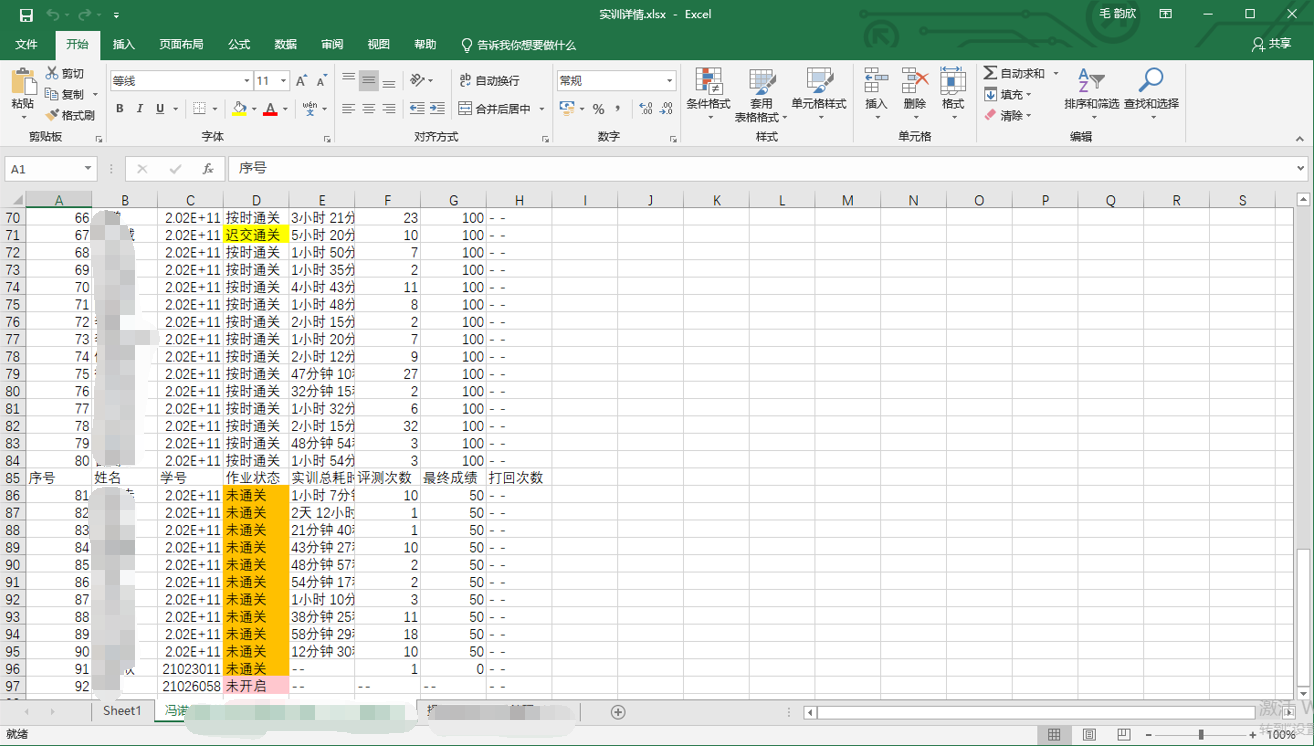Screen dimensions: 1316x747
Task: Open Cell Styles 单元格样式
Action: click(818, 94)
